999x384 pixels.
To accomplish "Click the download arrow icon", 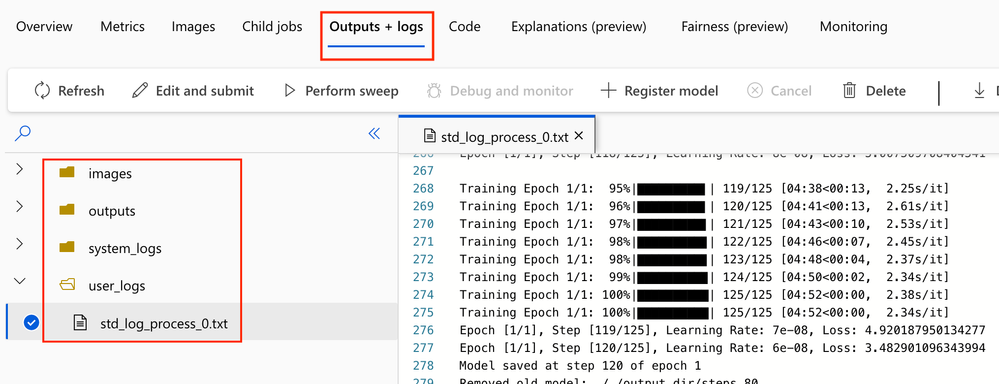I will [980, 91].
